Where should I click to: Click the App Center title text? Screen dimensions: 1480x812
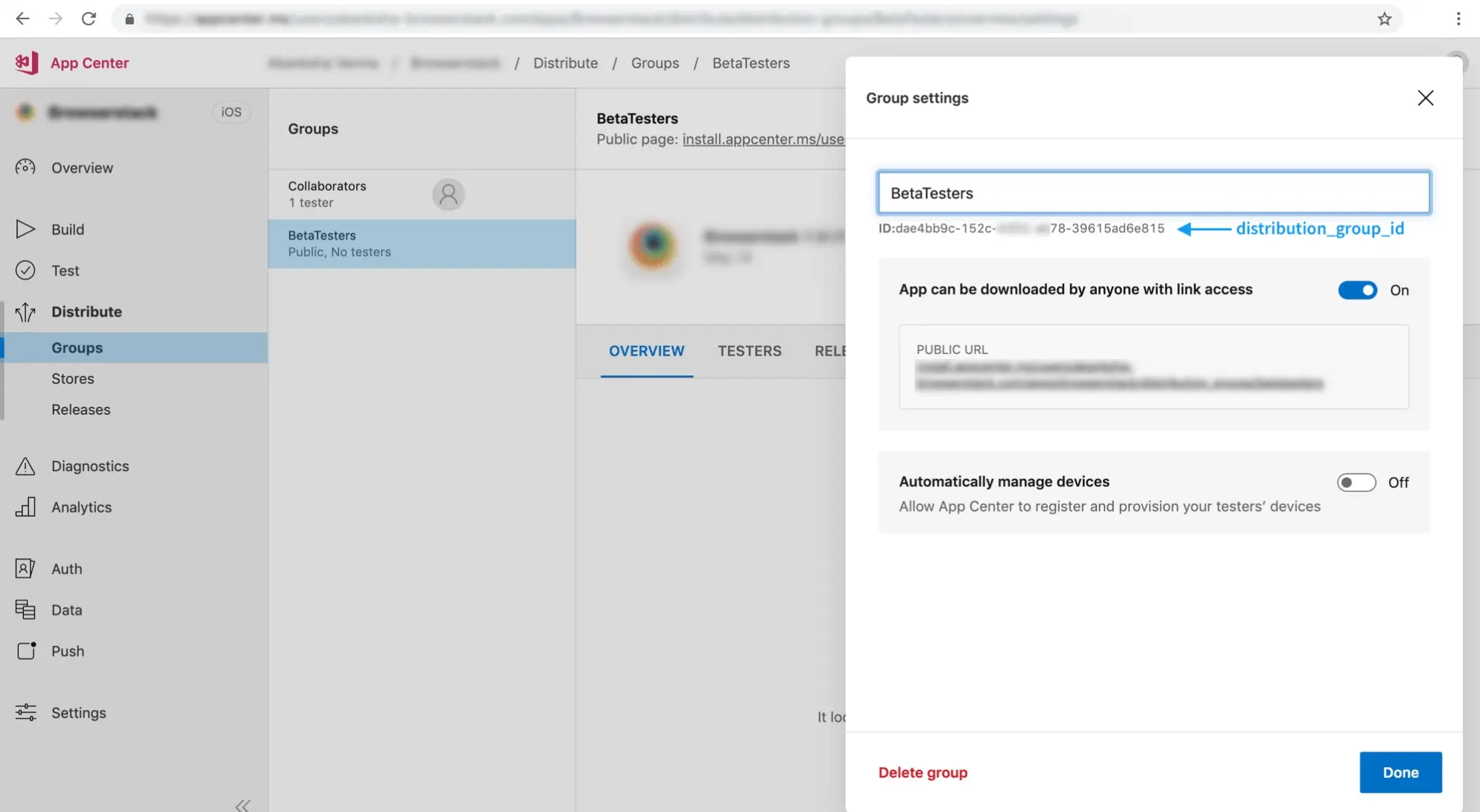[89, 63]
